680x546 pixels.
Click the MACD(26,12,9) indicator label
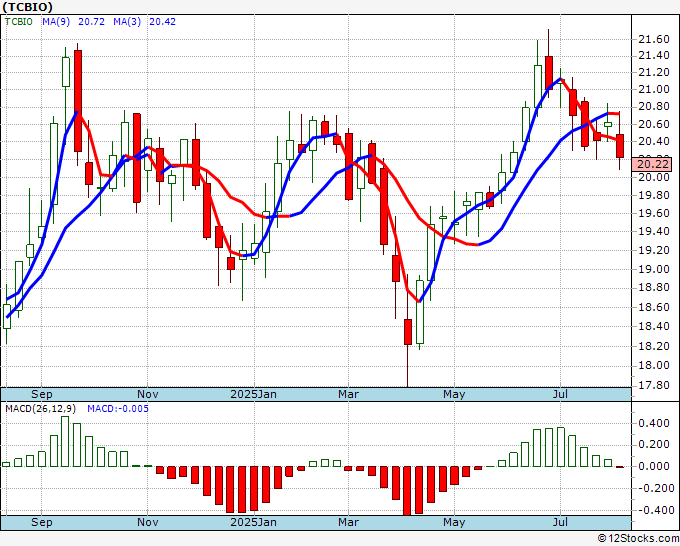pos(41,409)
